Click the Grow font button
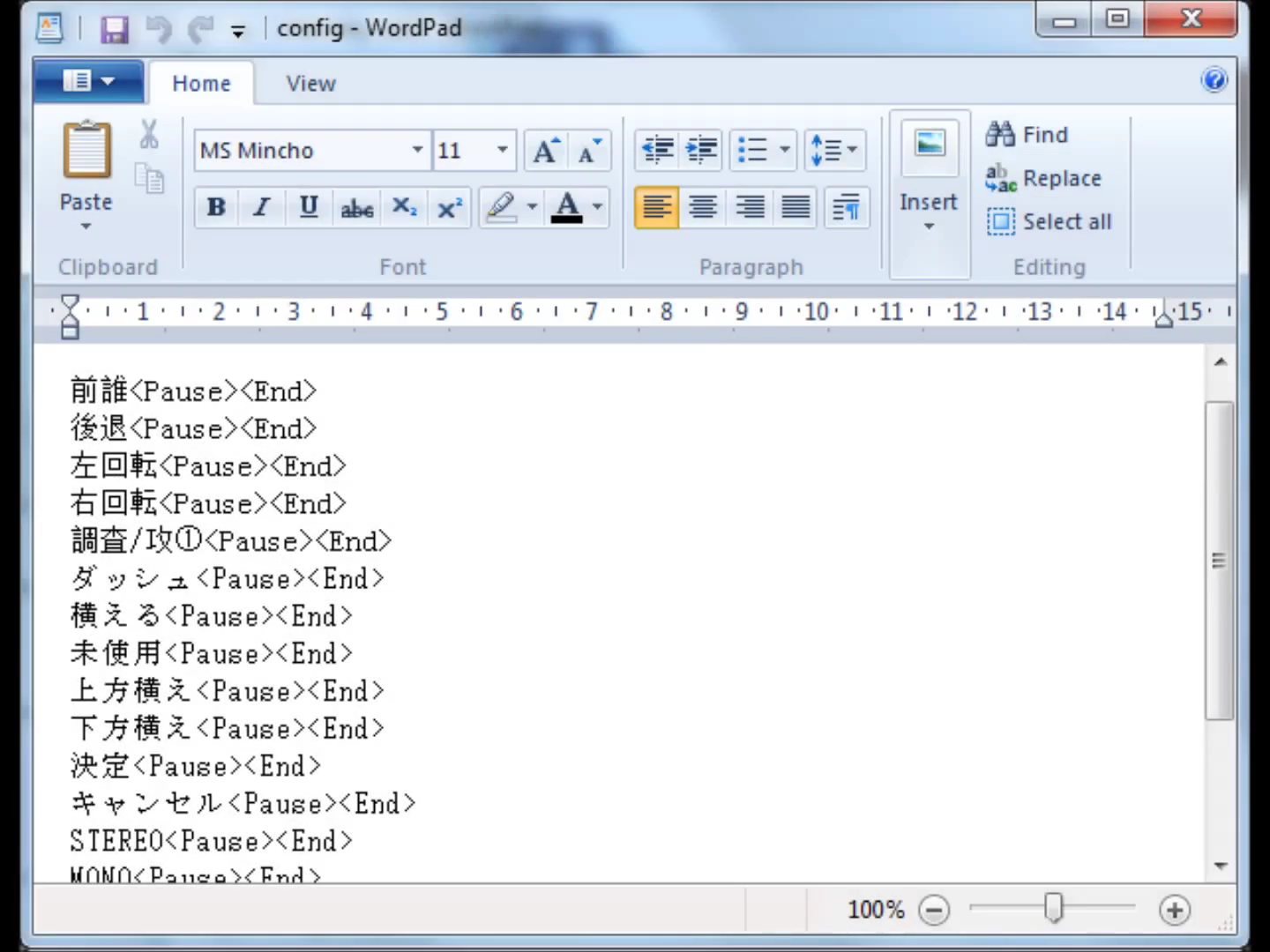Screen dimensions: 1270x952 [546, 152]
